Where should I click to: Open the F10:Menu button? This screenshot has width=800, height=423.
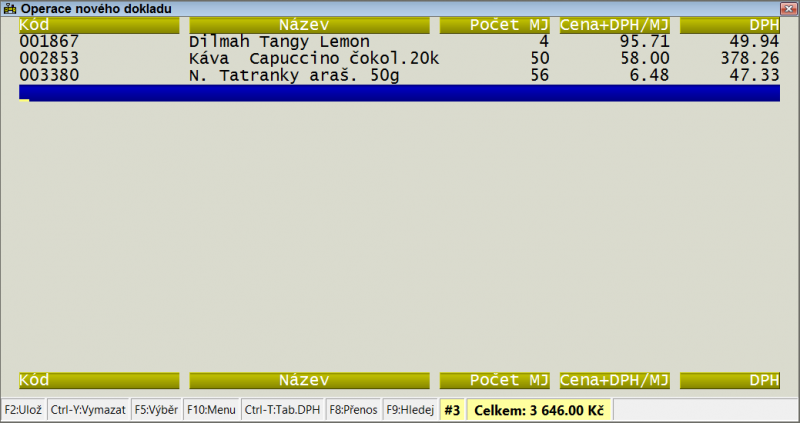211,410
